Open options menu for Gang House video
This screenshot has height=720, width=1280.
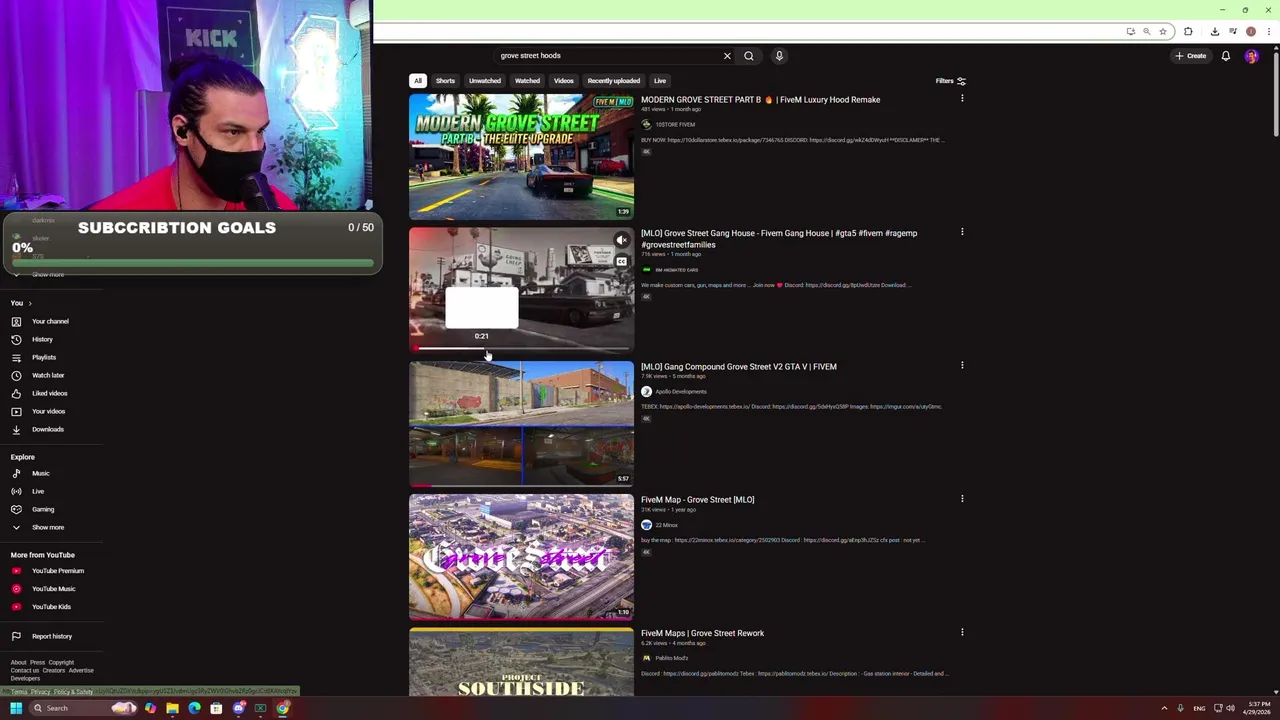point(962,232)
